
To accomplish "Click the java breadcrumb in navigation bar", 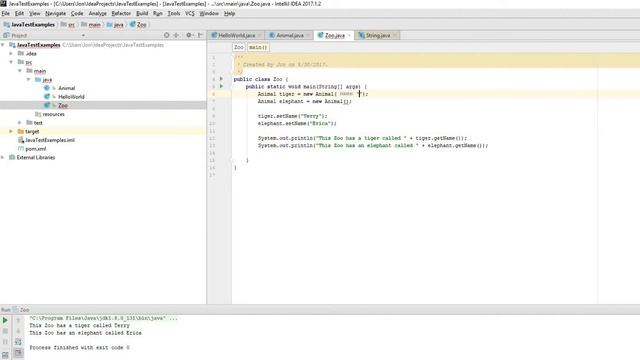I will pyautogui.click(x=115, y=24).
